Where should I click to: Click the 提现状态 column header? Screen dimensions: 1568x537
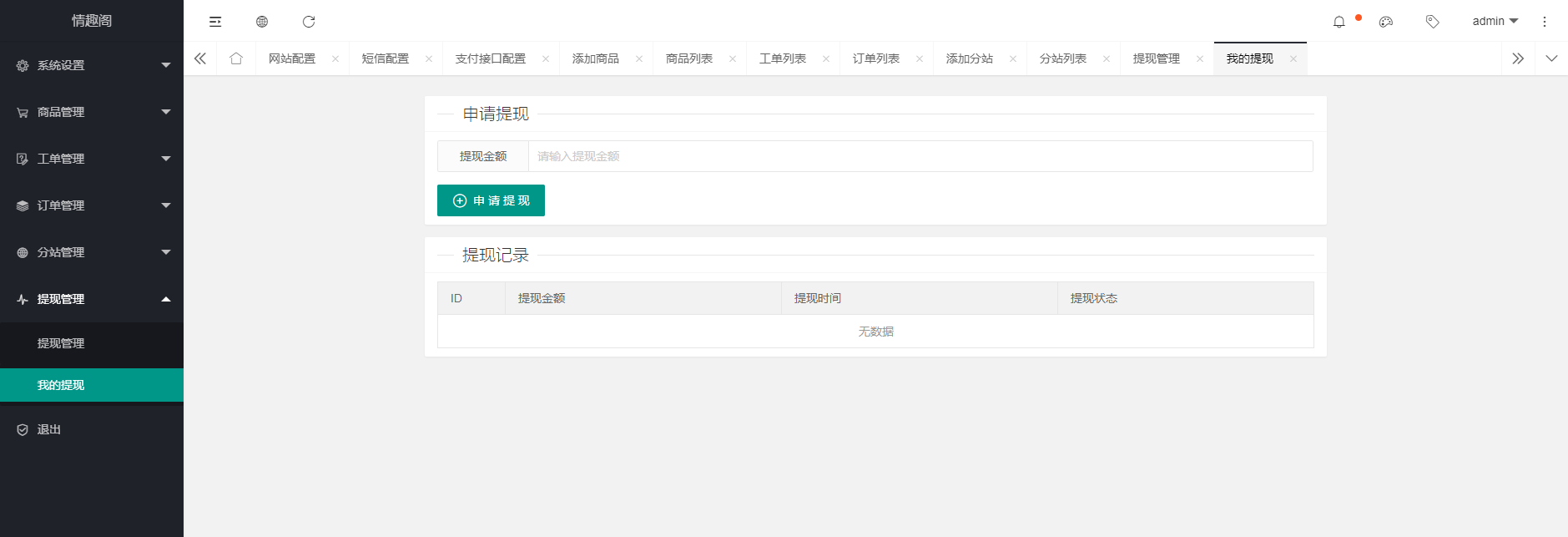click(x=1186, y=298)
